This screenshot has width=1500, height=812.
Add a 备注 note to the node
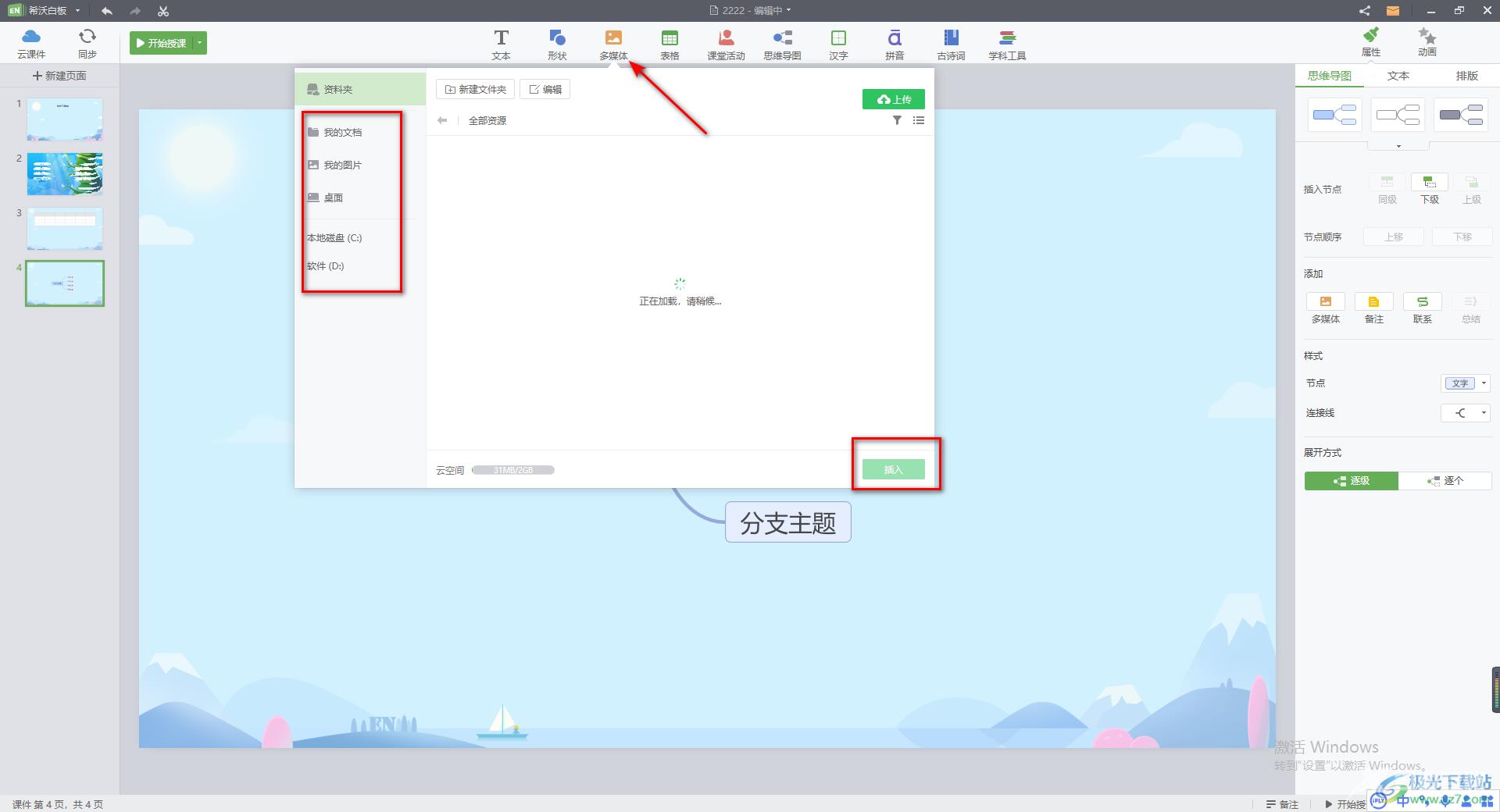[1374, 308]
